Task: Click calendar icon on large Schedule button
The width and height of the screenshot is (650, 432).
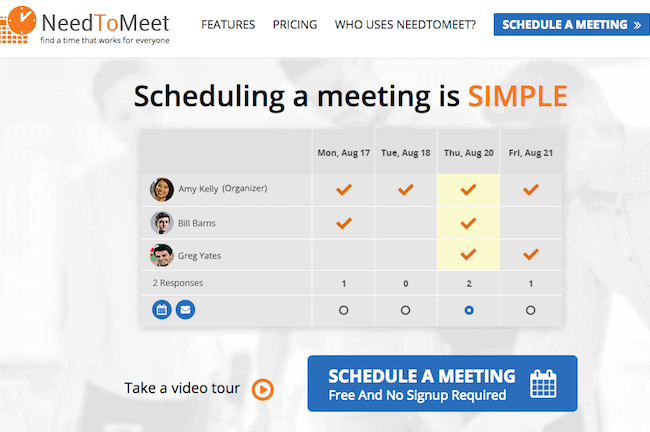Action: [543, 383]
